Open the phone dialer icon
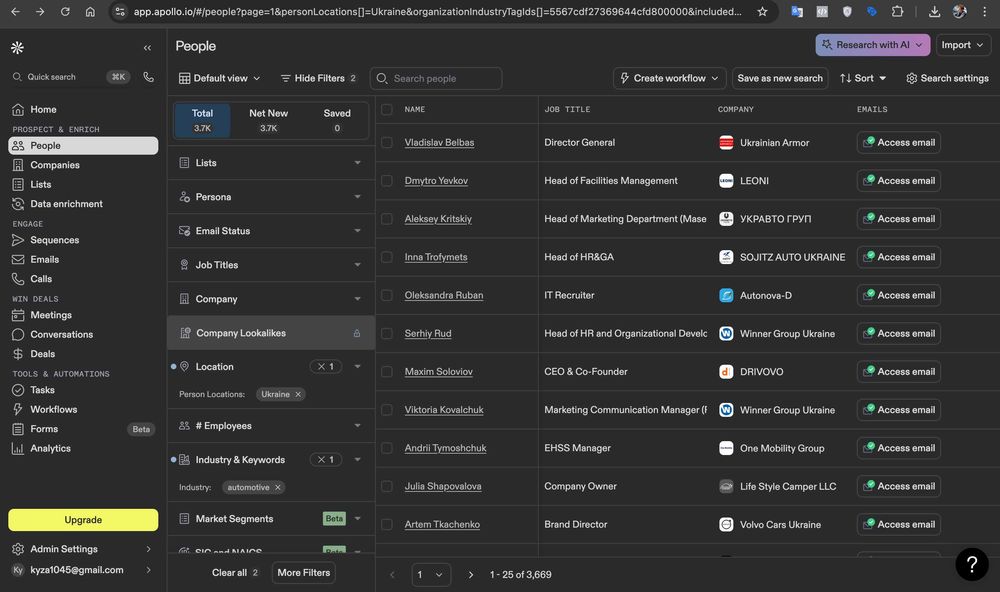The width and height of the screenshot is (1000, 592). coord(149,77)
